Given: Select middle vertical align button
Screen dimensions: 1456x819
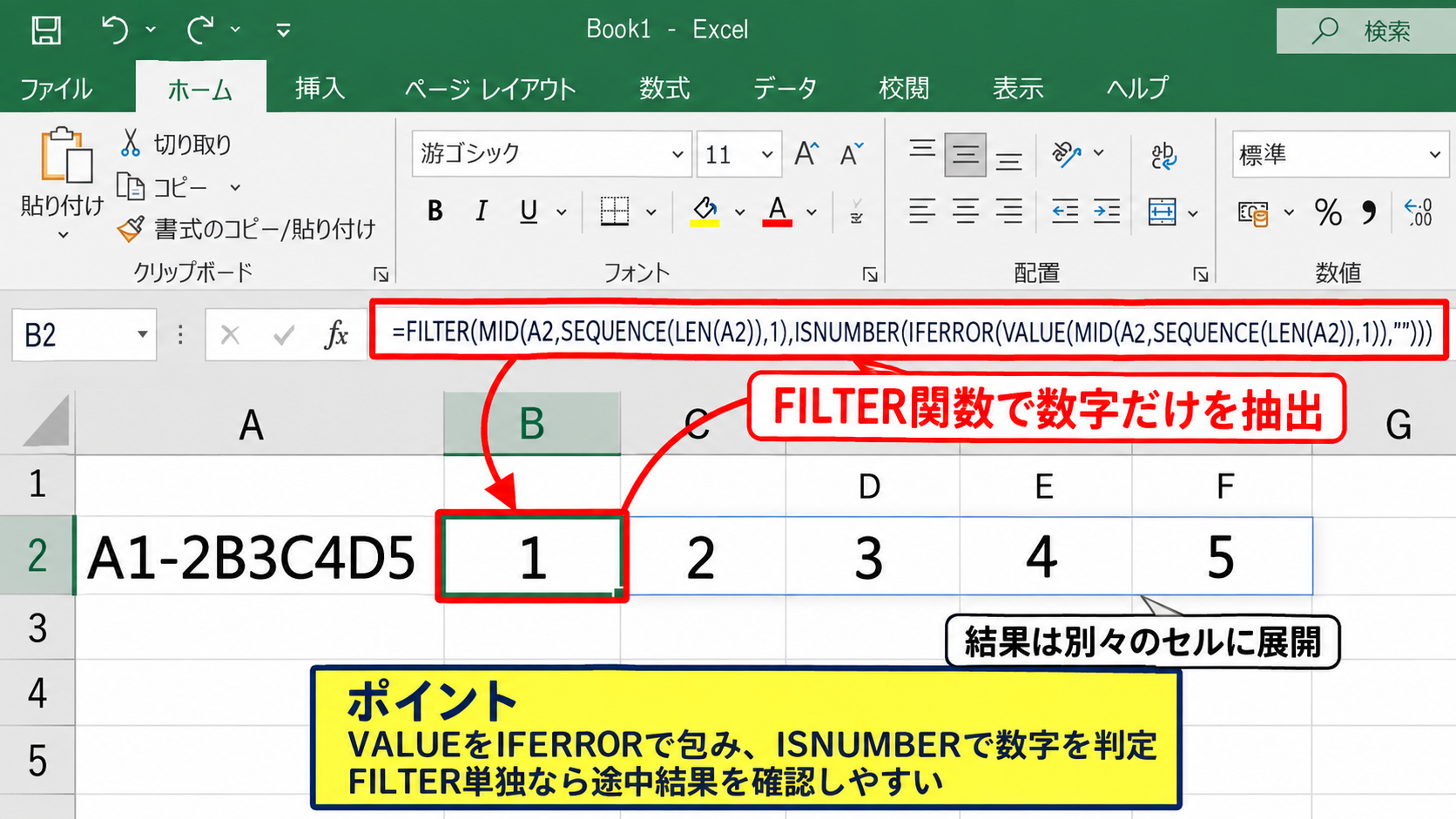Looking at the screenshot, I should click(x=965, y=154).
